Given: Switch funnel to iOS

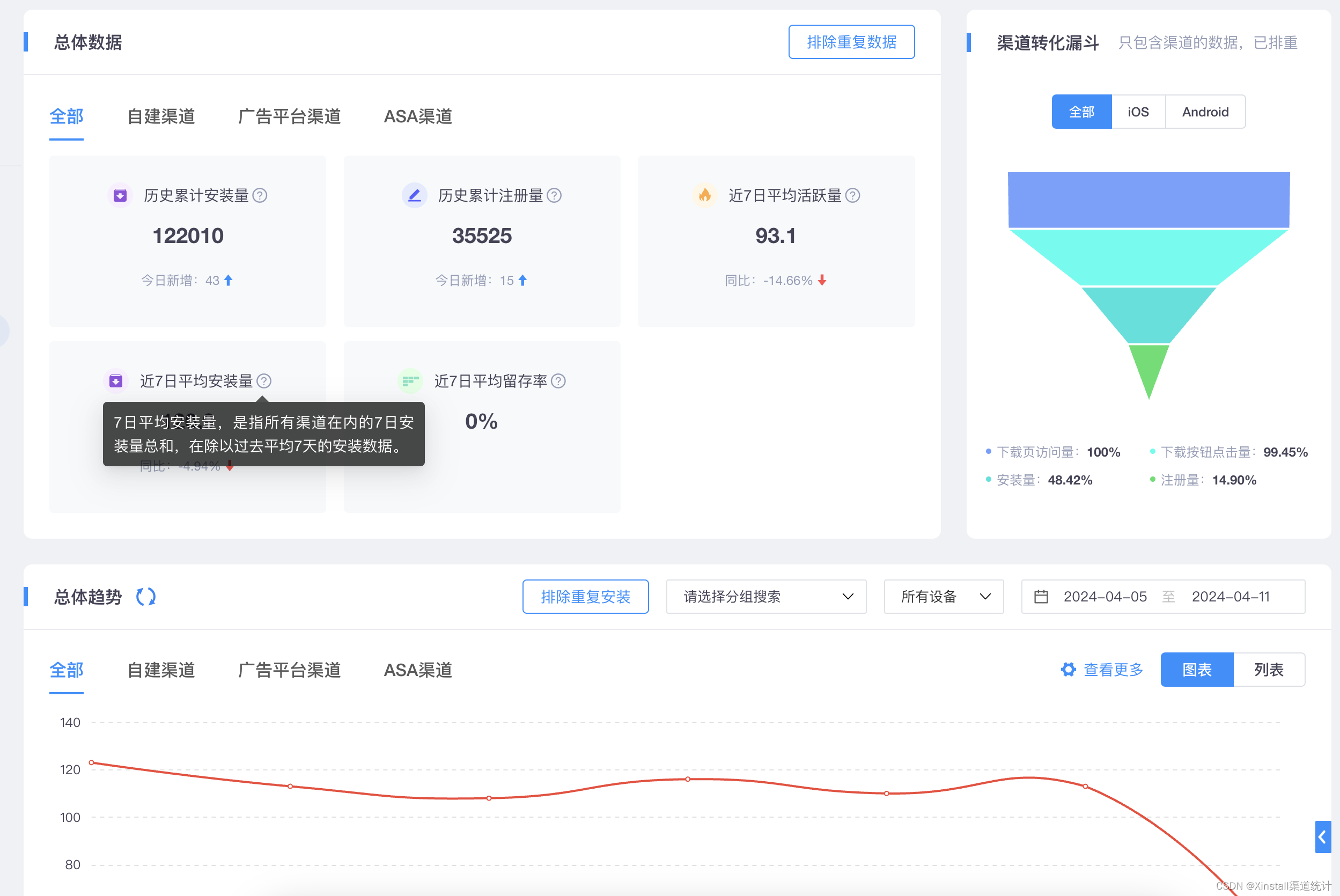Looking at the screenshot, I should pyautogui.click(x=1138, y=112).
